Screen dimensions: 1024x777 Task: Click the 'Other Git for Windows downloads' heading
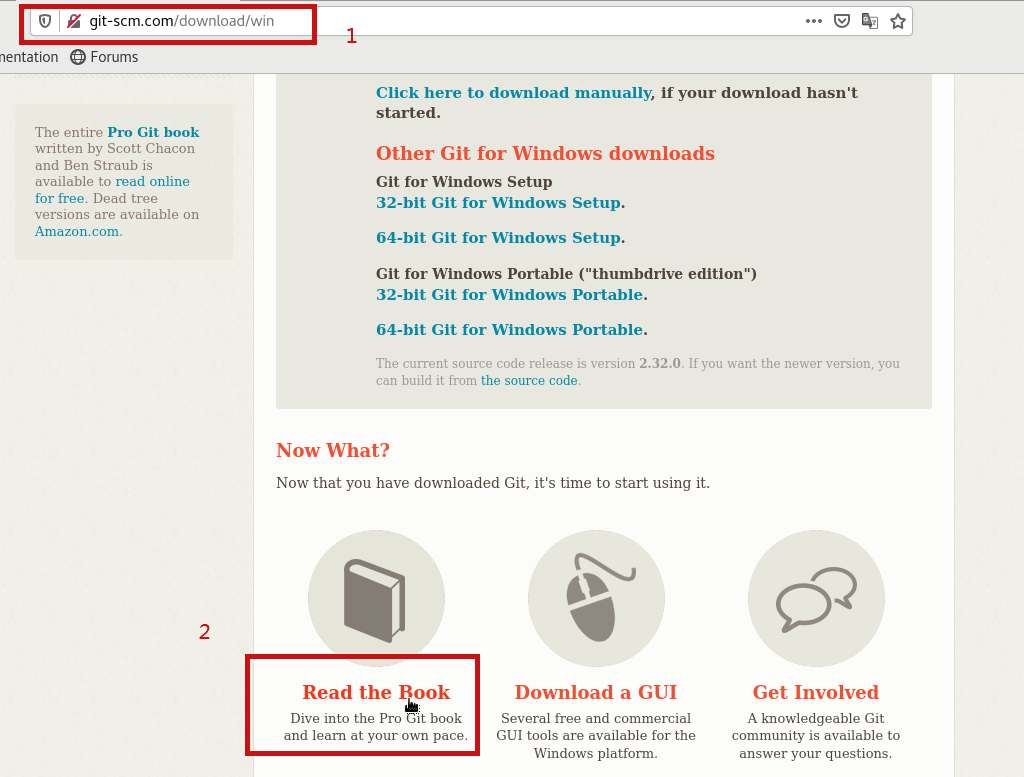pyautogui.click(x=545, y=153)
